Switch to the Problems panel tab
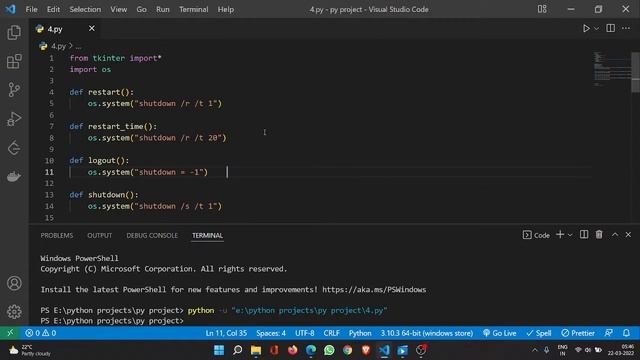Image resolution: width=640 pixels, height=360 pixels. tap(57, 236)
